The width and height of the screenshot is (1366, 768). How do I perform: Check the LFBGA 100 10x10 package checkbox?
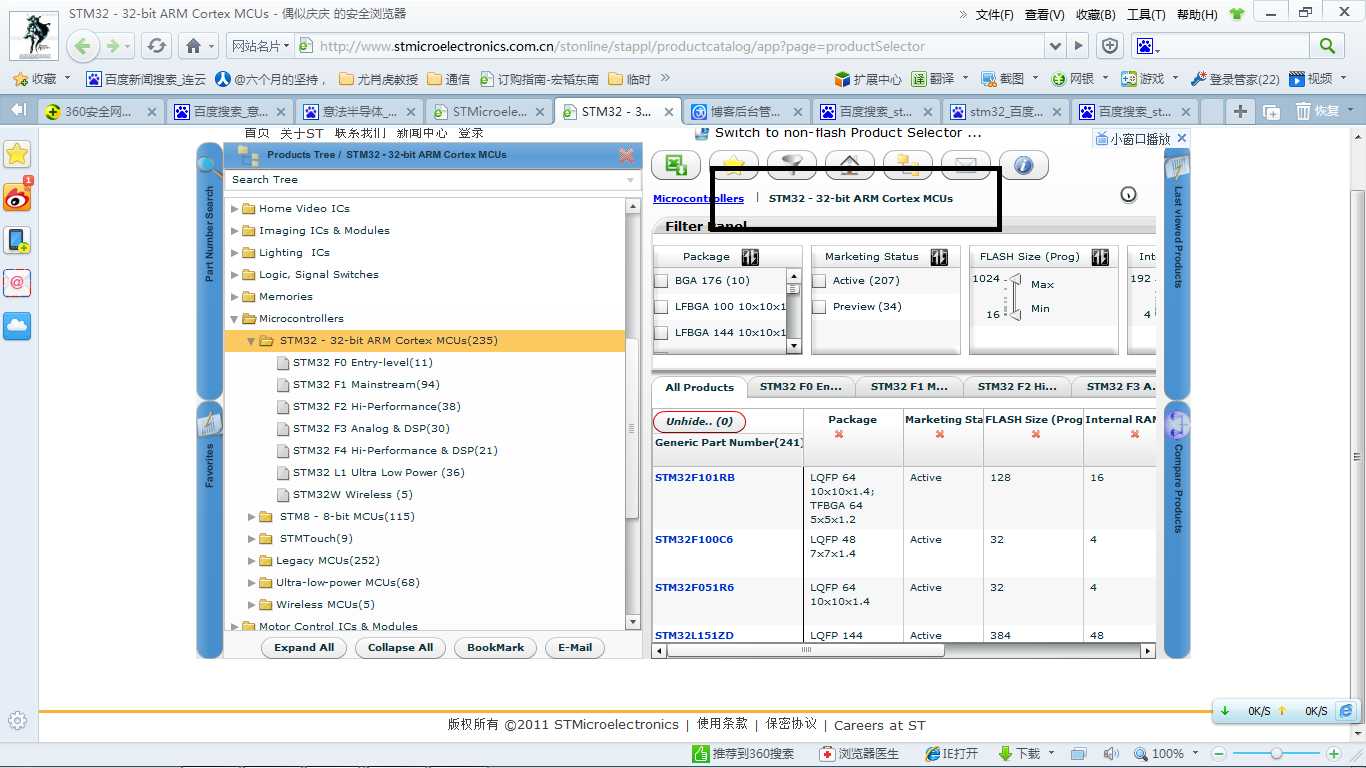pyautogui.click(x=661, y=307)
